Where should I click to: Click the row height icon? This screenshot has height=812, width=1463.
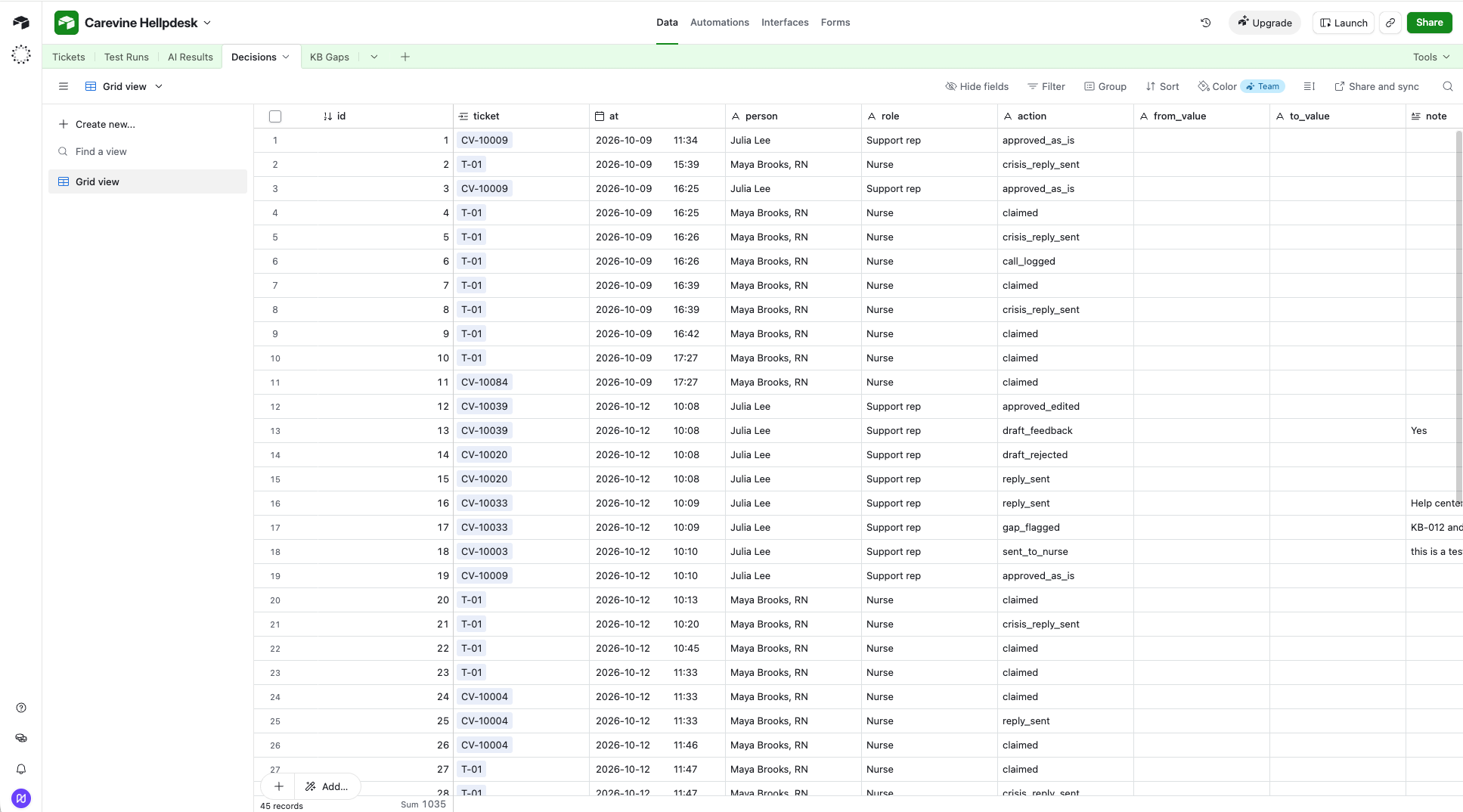(x=1310, y=86)
